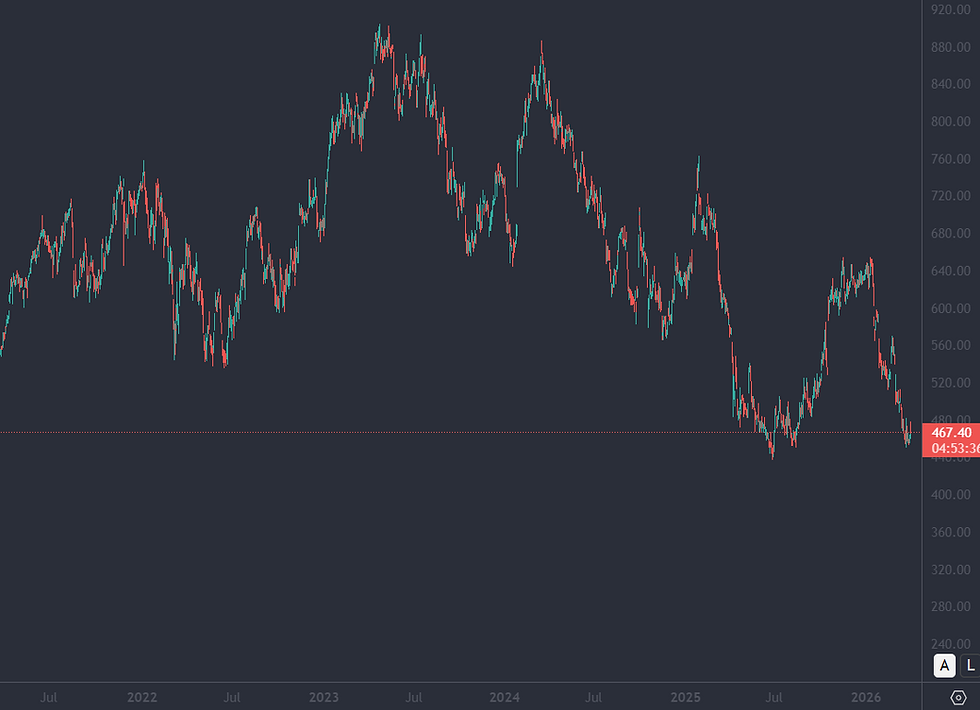The image size is (980, 710).
Task: Click the 240.00 price axis label
Action: pos(951,644)
